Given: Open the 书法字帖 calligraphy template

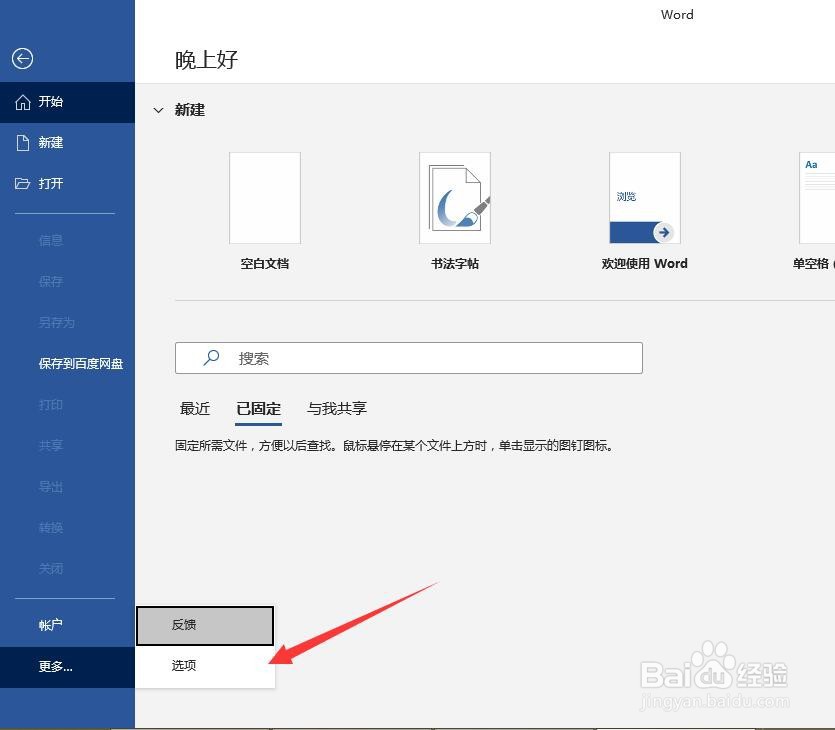Looking at the screenshot, I should pos(455,198).
